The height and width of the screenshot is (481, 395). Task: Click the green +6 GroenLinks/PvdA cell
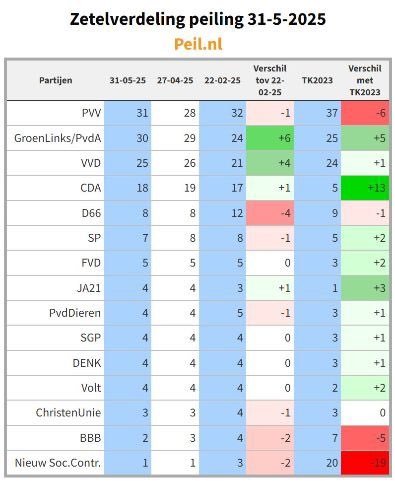coord(270,138)
